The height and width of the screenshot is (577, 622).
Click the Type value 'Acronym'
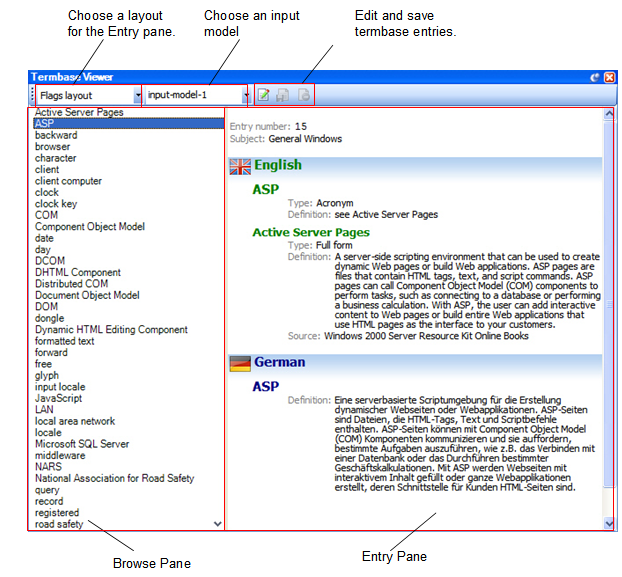pyautogui.click(x=334, y=203)
